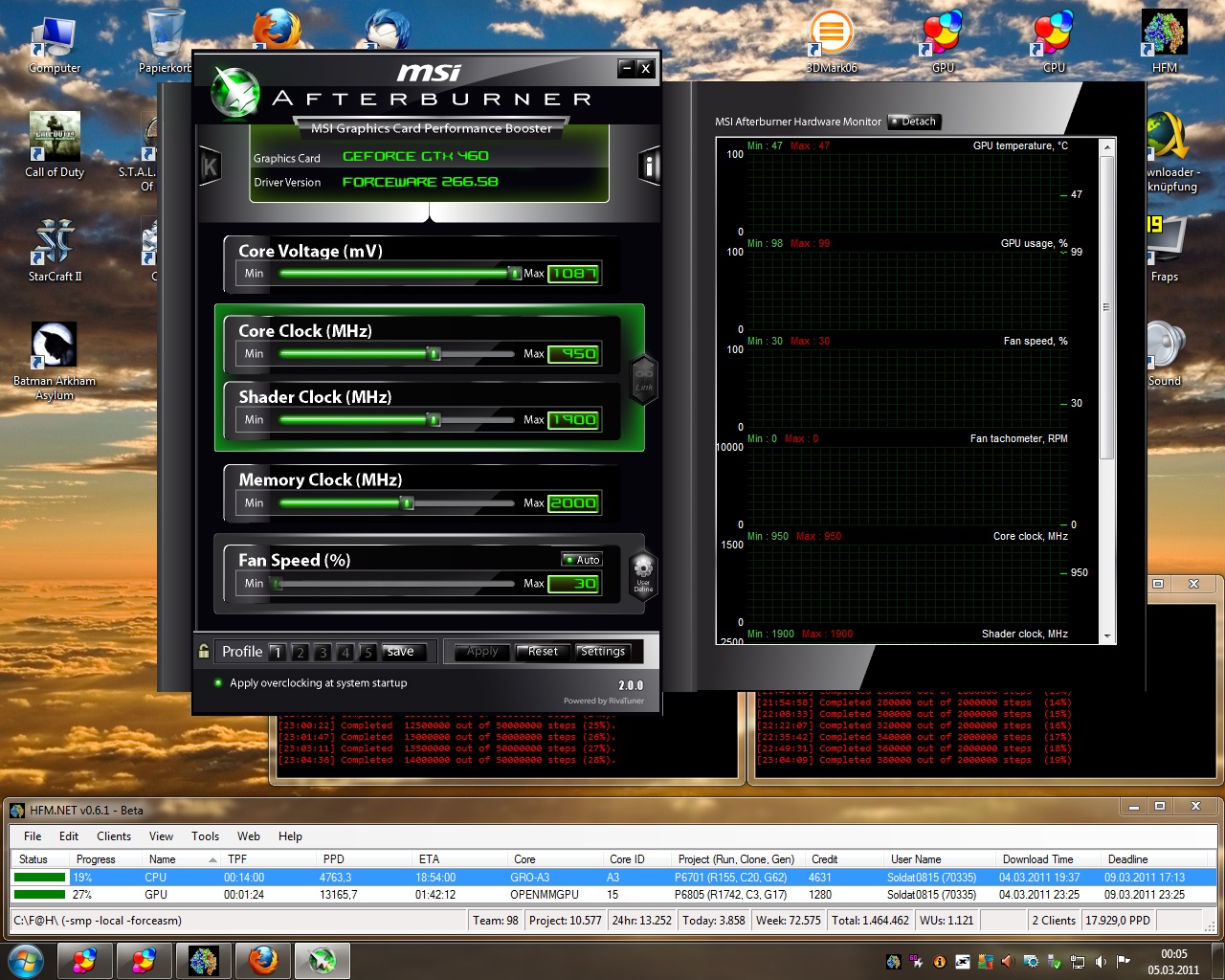Open the Help menu in HFM.NET
Screen dimensions: 1225x980
click(290, 836)
